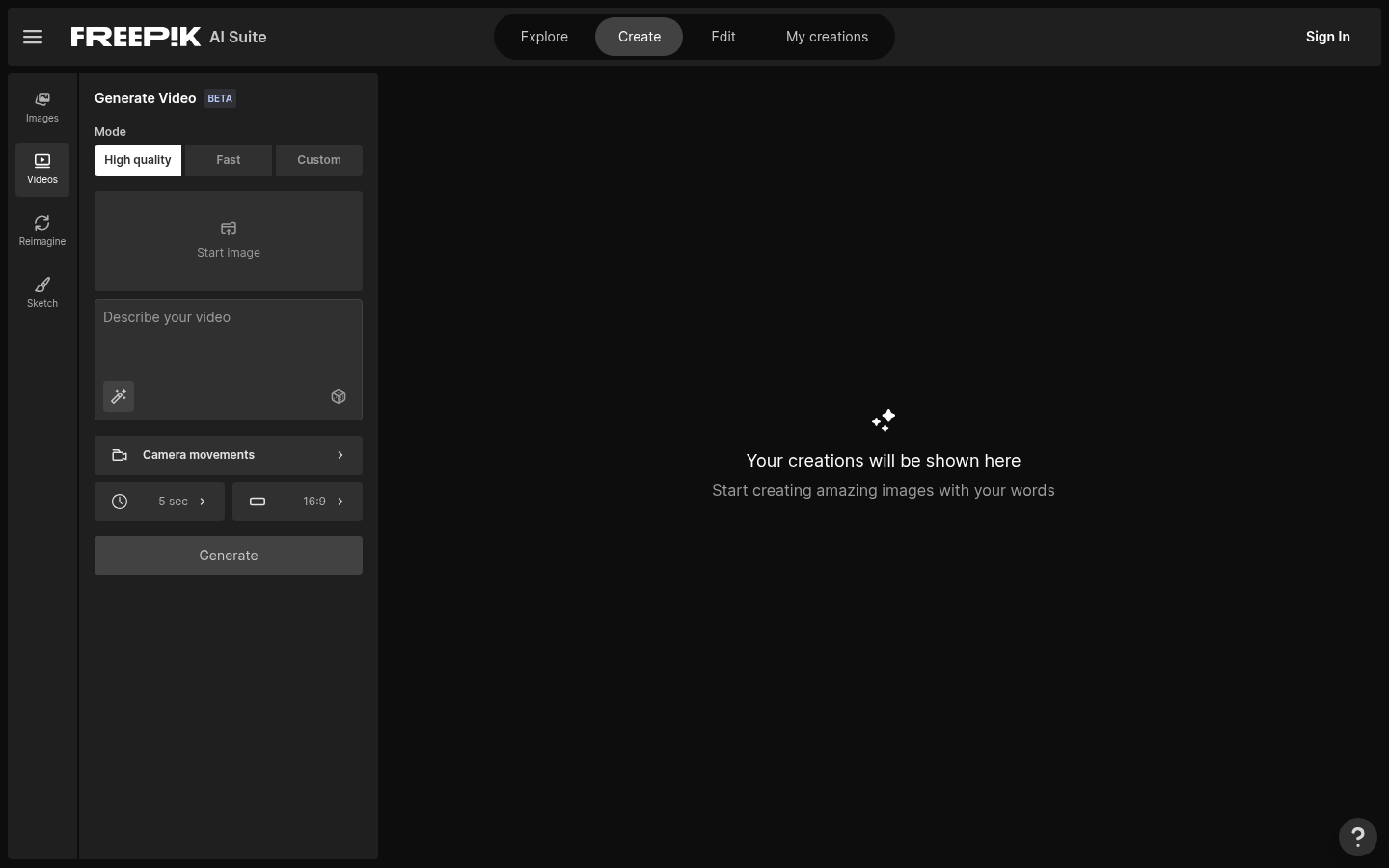
Task: Click the dice icon for random prompt
Action: point(339,396)
